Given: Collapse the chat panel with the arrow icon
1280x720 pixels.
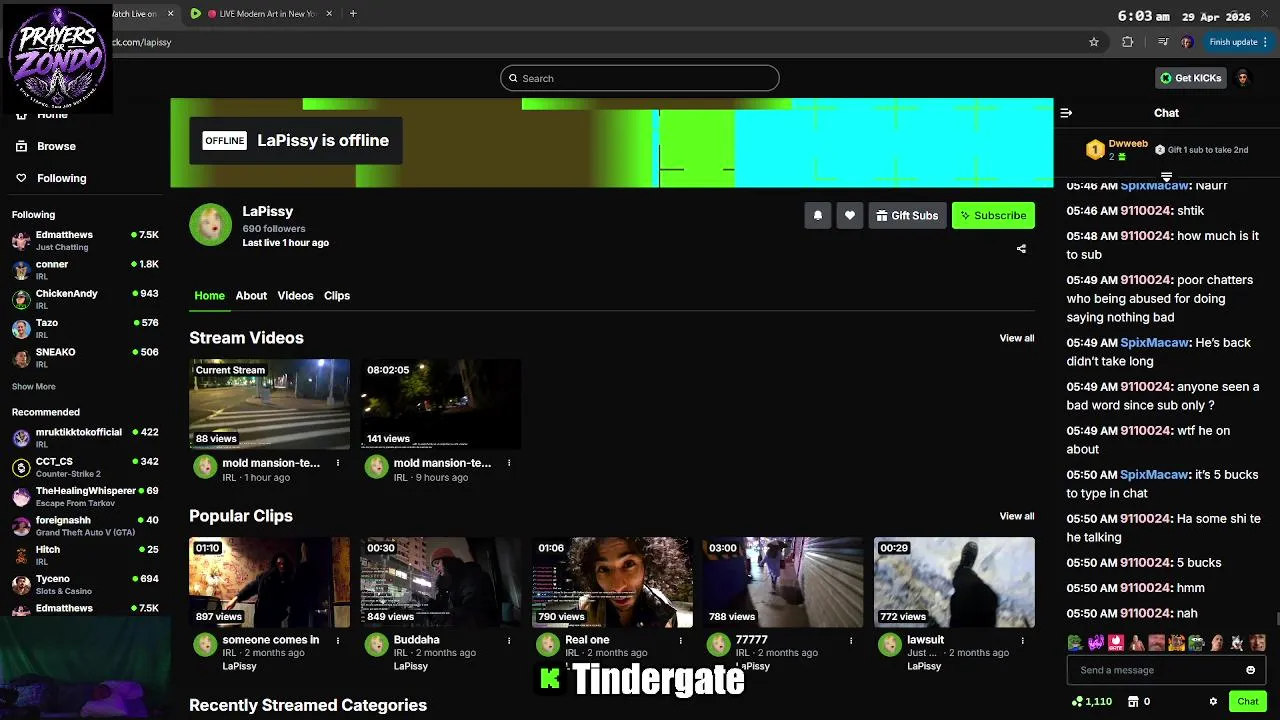Looking at the screenshot, I should click(x=1066, y=113).
